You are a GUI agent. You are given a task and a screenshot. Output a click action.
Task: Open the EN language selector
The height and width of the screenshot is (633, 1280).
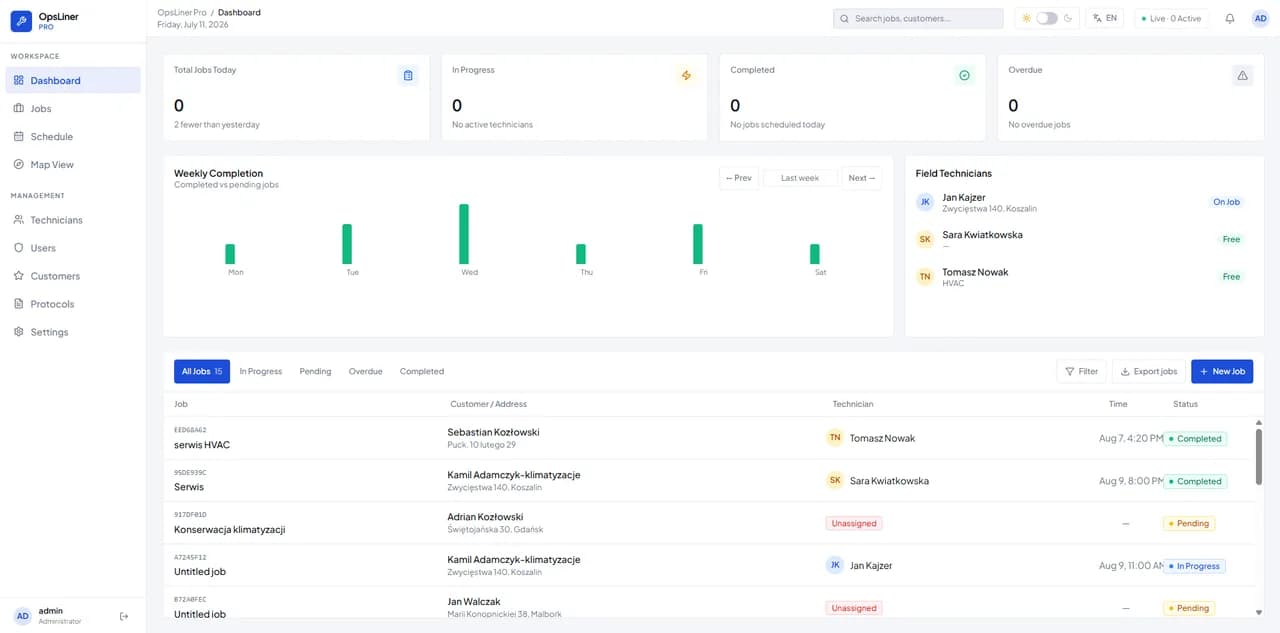pyautogui.click(x=1105, y=18)
